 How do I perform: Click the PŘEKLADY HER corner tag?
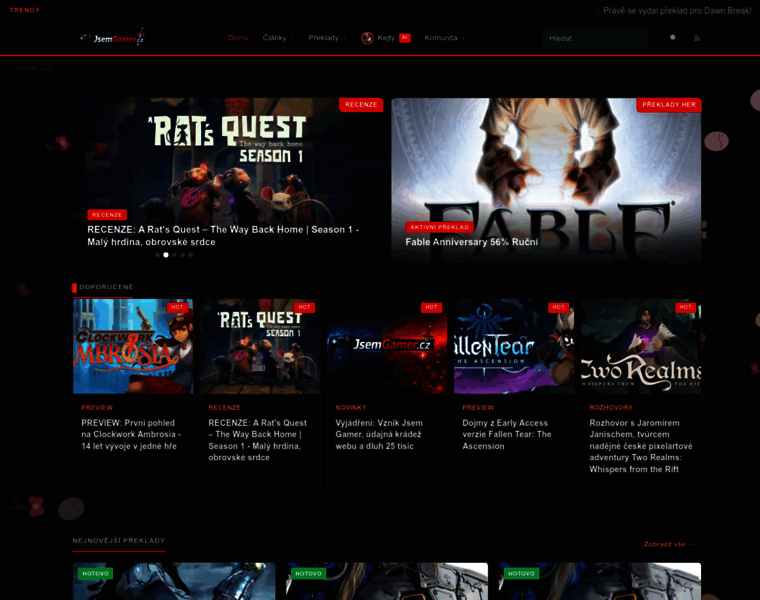click(669, 105)
